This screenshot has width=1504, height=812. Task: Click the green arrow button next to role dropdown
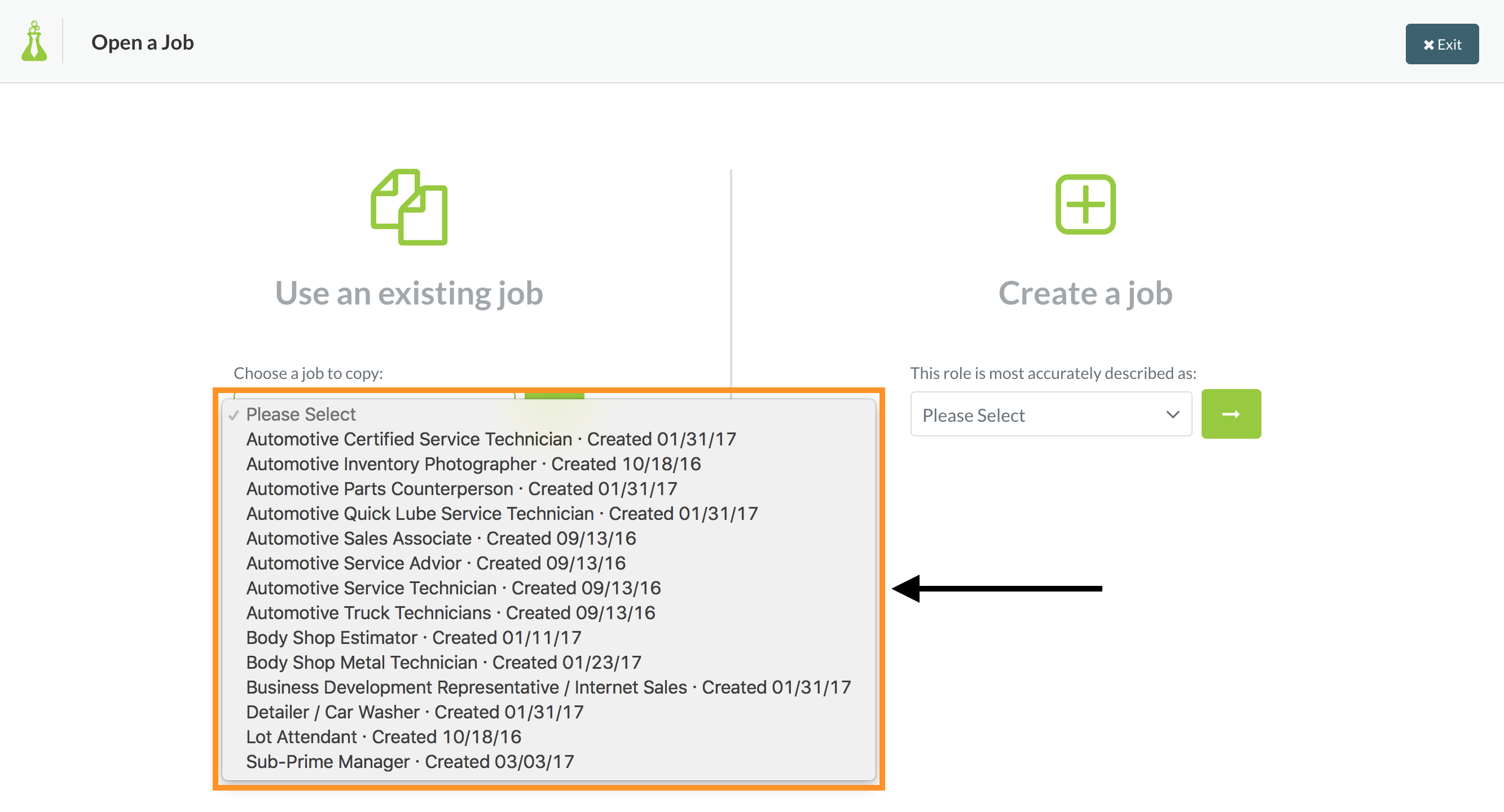point(1231,414)
